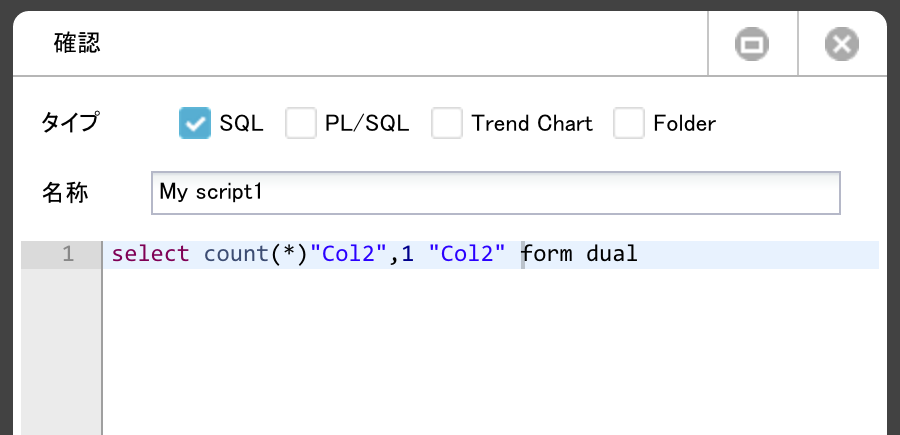The height and width of the screenshot is (435, 900).
Task: Place cursor on the misspelled form word
Action: click(x=547, y=254)
